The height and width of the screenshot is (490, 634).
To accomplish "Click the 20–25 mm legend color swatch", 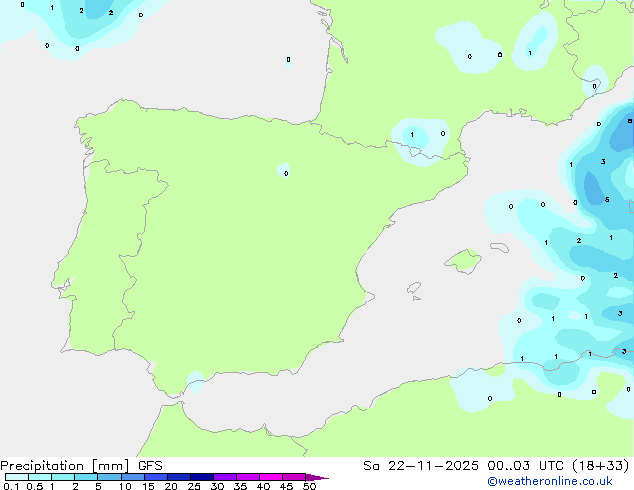I will click(x=179, y=477).
